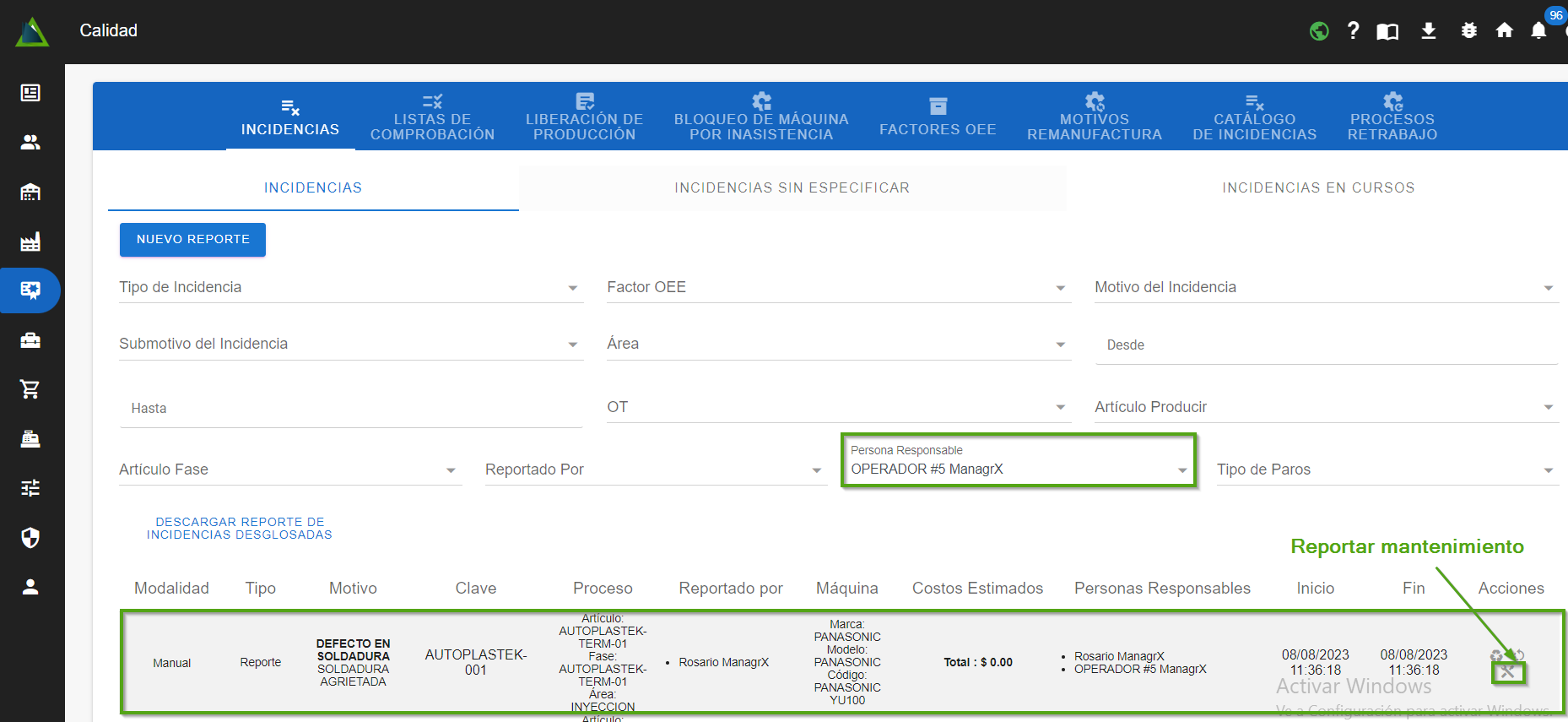The width and height of the screenshot is (1568, 722).
Task: Click the download arrow icon in header
Action: coord(1428,31)
